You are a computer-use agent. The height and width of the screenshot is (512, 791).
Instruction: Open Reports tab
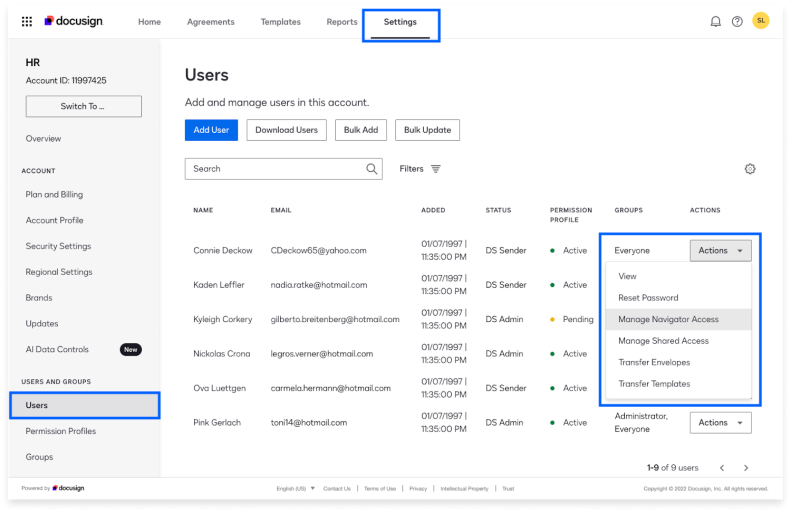[x=342, y=22]
